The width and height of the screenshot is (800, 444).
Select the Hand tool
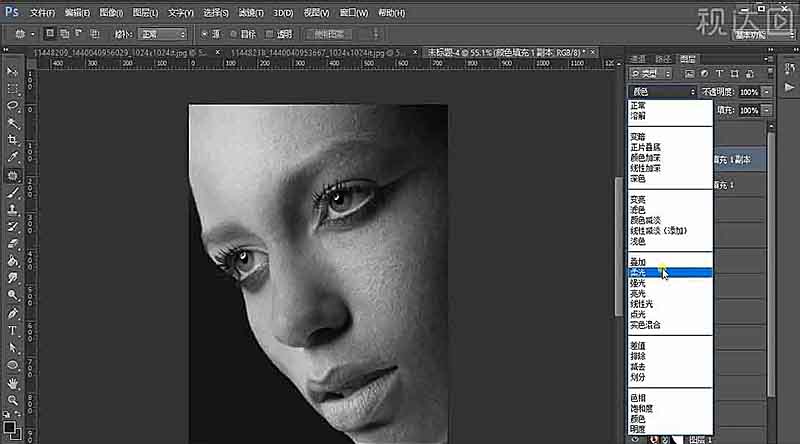(12, 383)
